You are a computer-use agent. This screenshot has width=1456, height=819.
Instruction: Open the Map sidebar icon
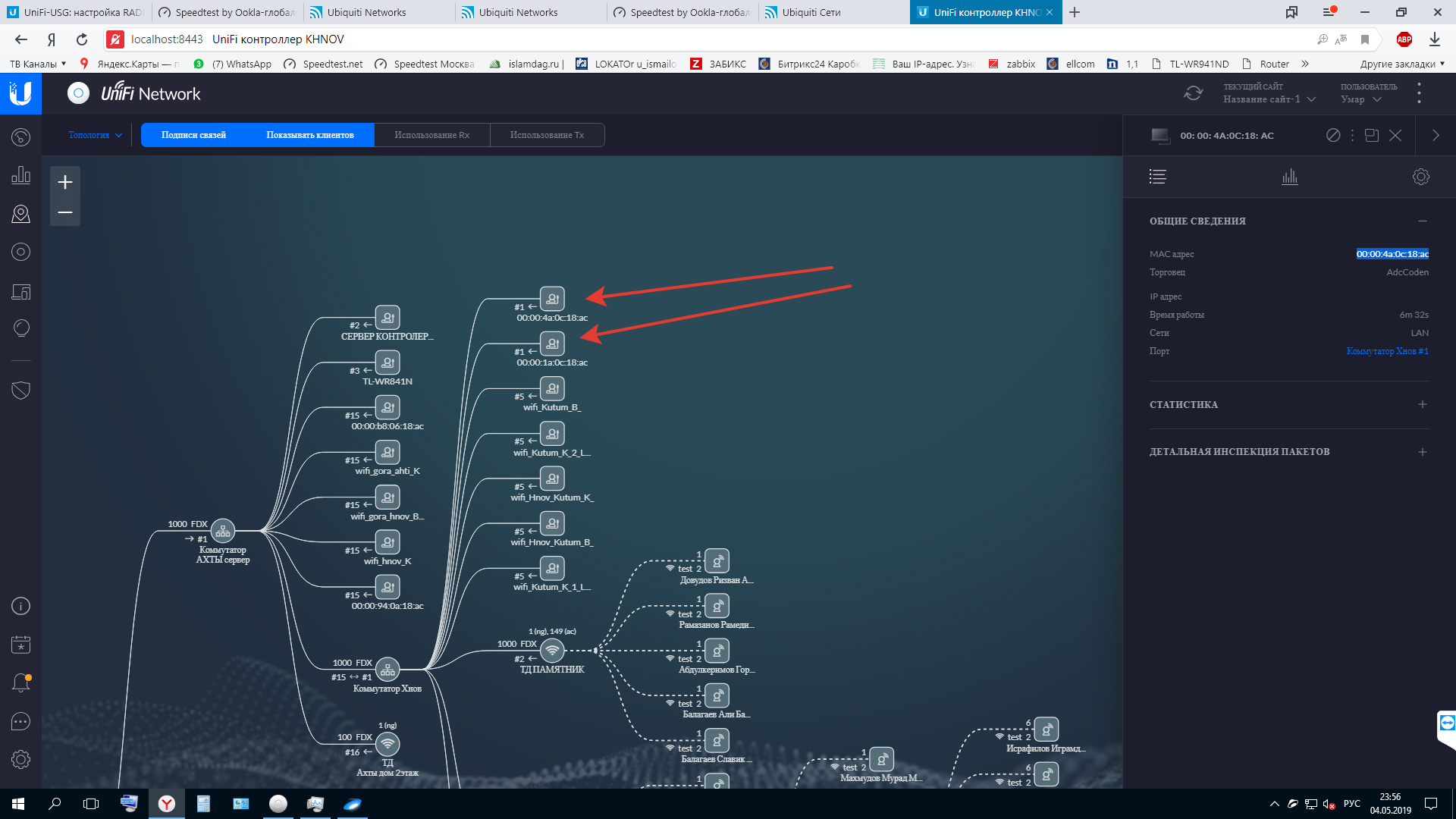(x=20, y=214)
